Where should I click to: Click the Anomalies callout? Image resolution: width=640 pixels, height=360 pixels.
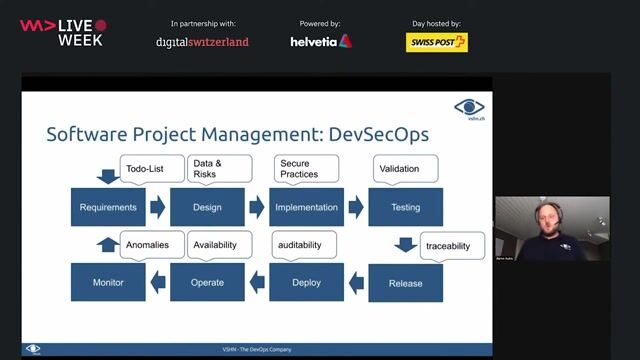tap(152, 245)
